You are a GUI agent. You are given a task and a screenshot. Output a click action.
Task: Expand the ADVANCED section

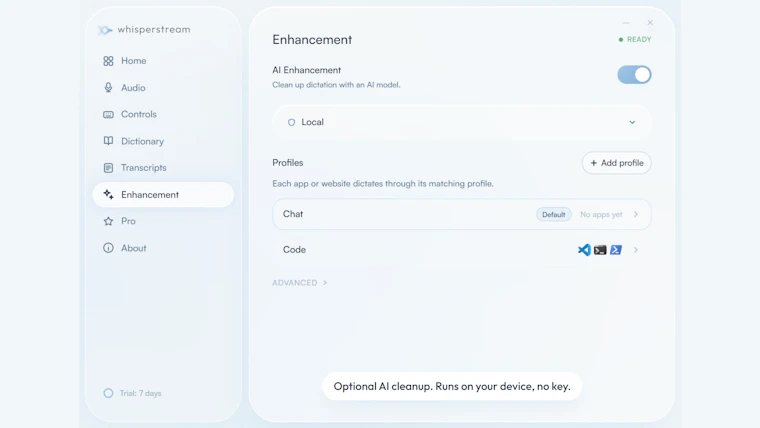(x=300, y=283)
